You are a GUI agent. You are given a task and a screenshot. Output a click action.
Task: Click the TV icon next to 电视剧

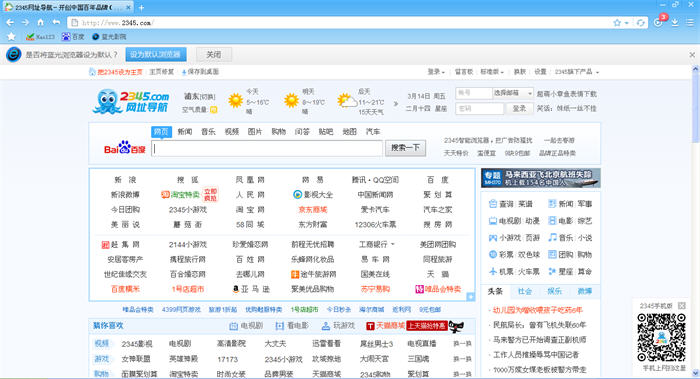click(x=492, y=221)
